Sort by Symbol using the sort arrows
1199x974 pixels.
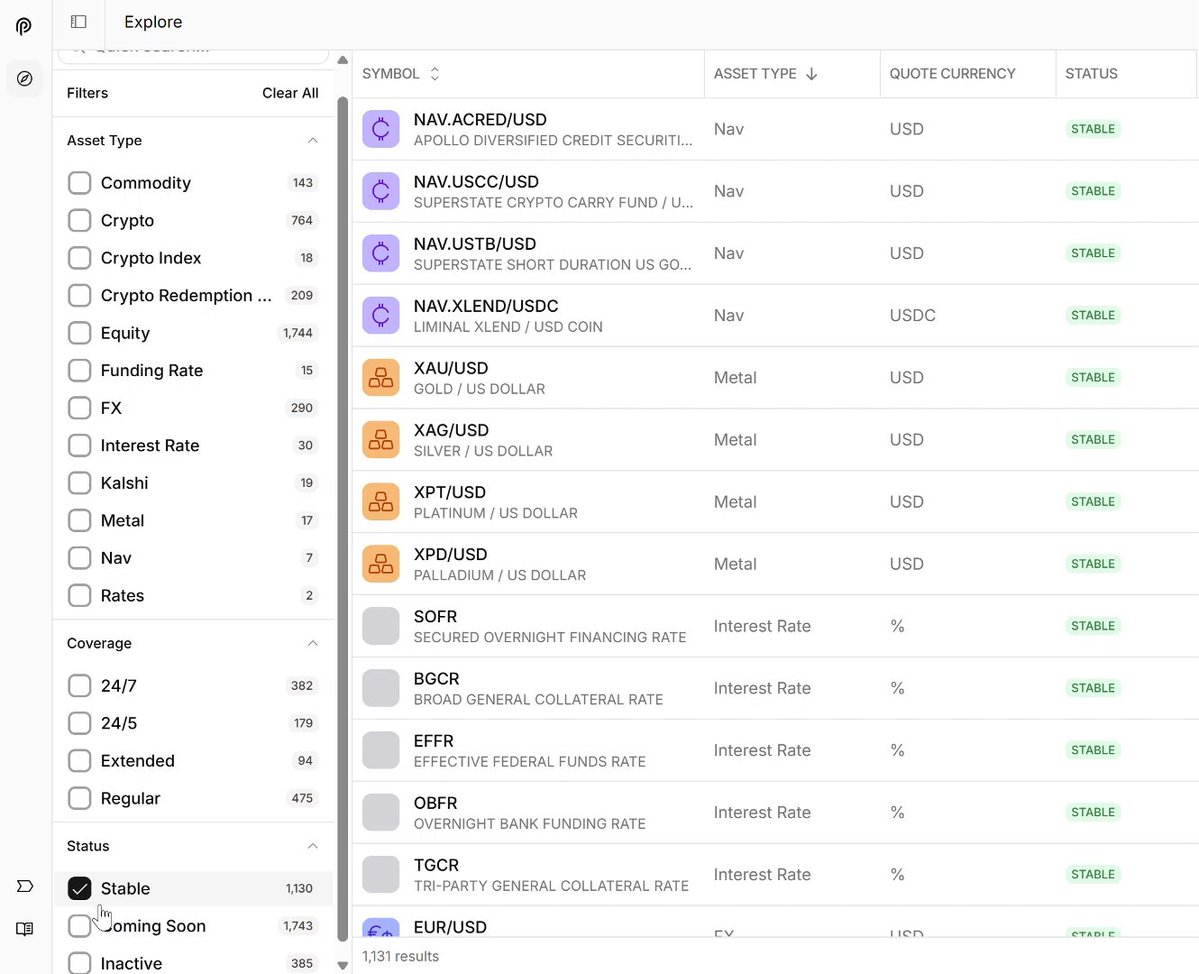pos(434,73)
